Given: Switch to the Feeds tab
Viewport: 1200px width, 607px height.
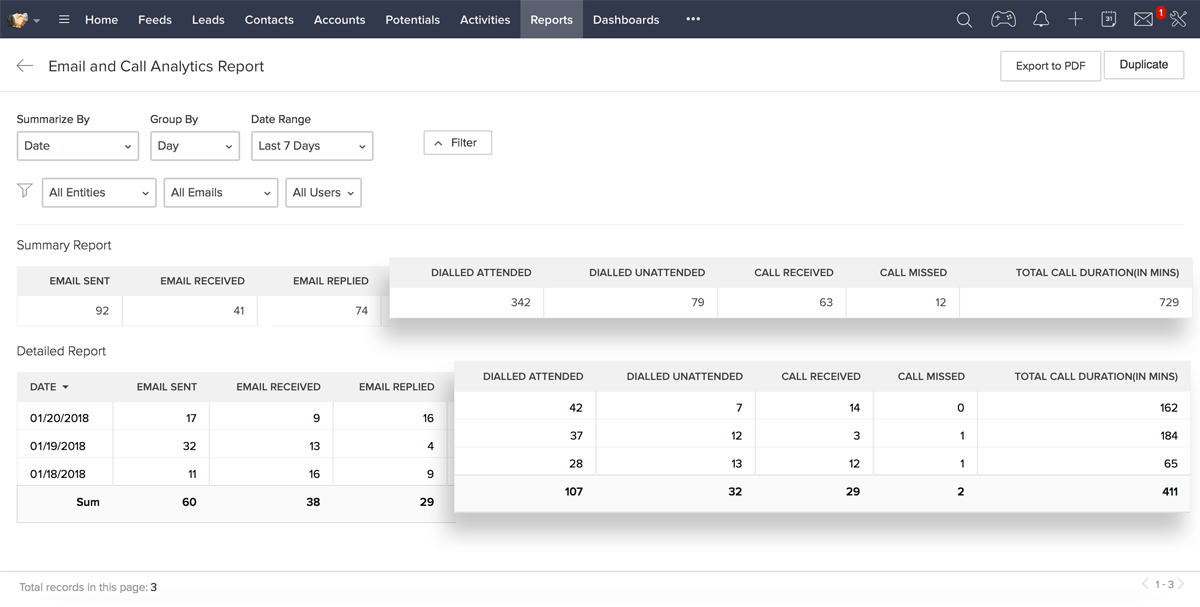Looking at the screenshot, I should click(x=155, y=19).
